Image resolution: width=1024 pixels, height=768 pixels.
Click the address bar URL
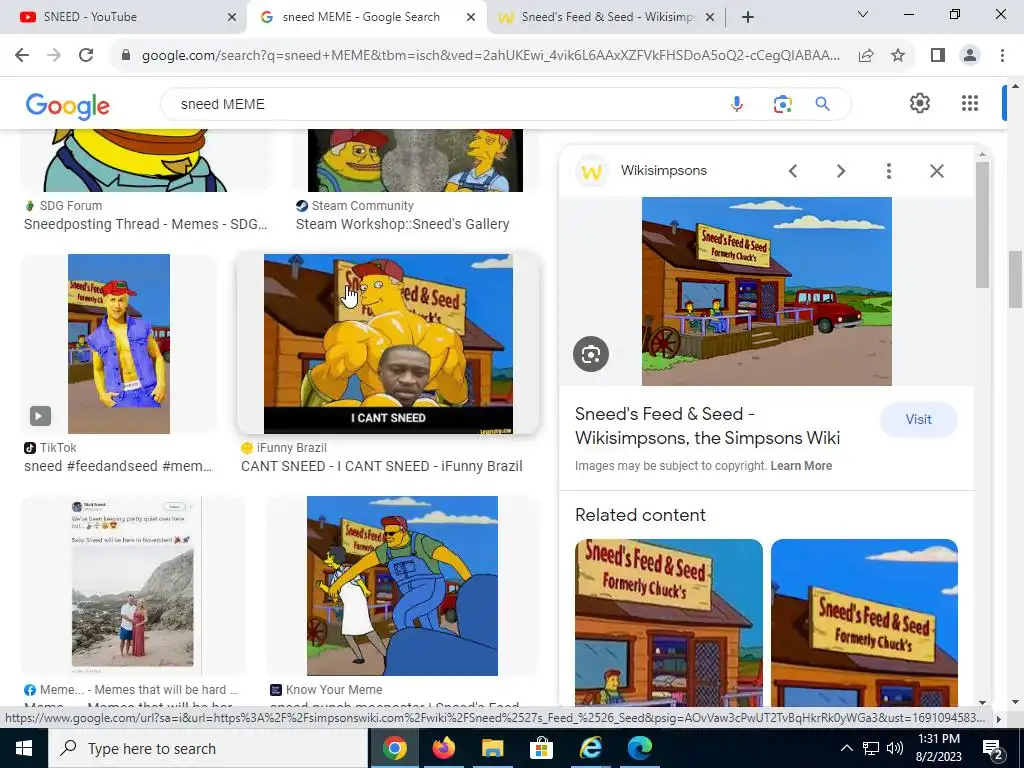click(x=490, y=56)
